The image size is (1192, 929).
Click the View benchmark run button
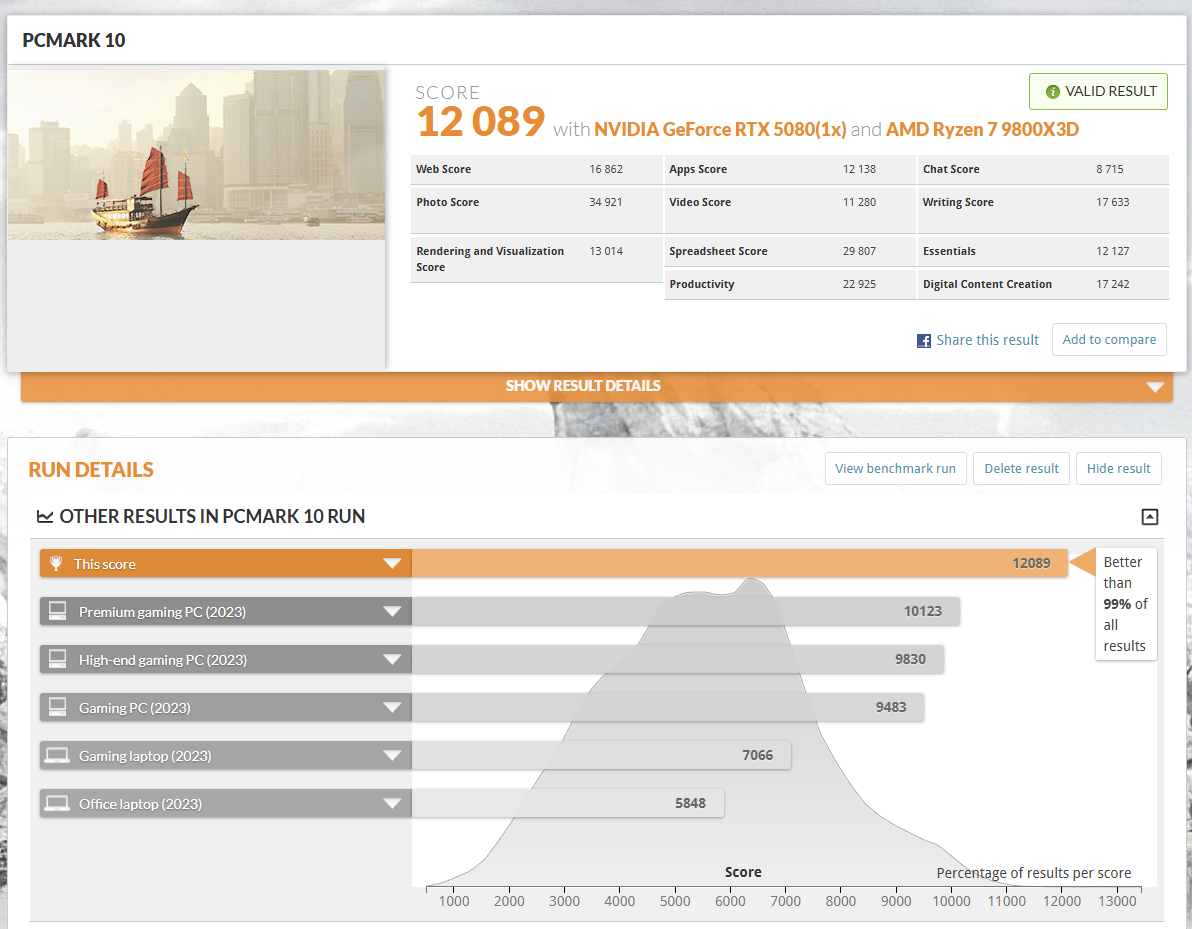896,468
